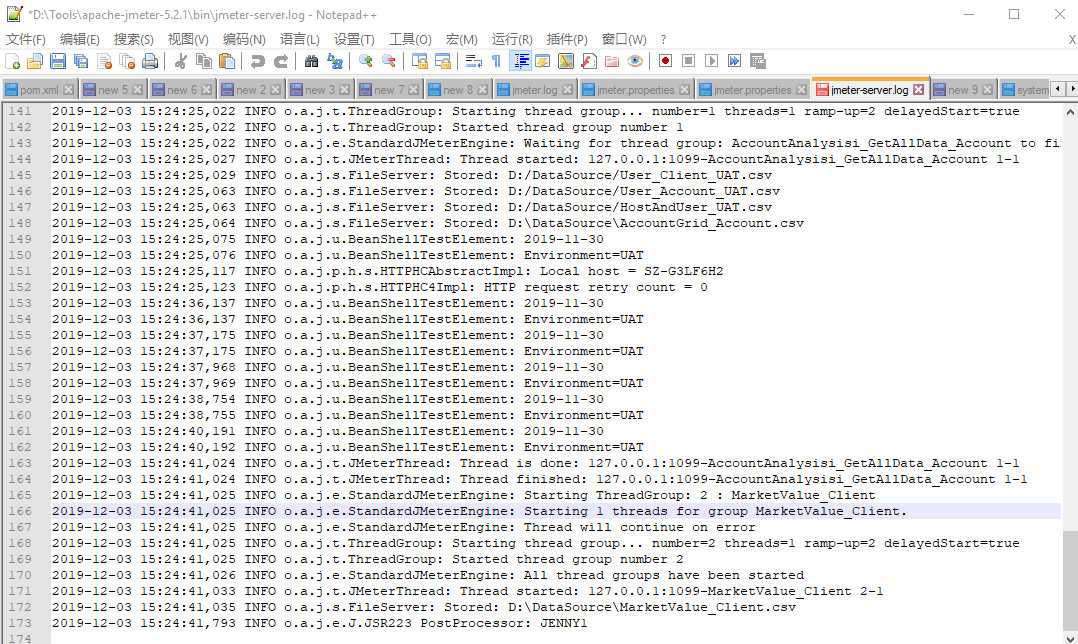Viewport: 1078px width, 644px height.
Task: Click the Redo arrow icon
Action: click(281, 61)
